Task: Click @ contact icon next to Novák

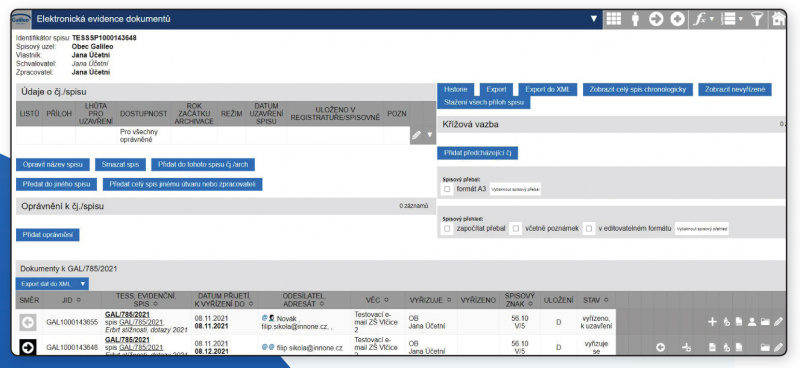Action: click(265, 318)
